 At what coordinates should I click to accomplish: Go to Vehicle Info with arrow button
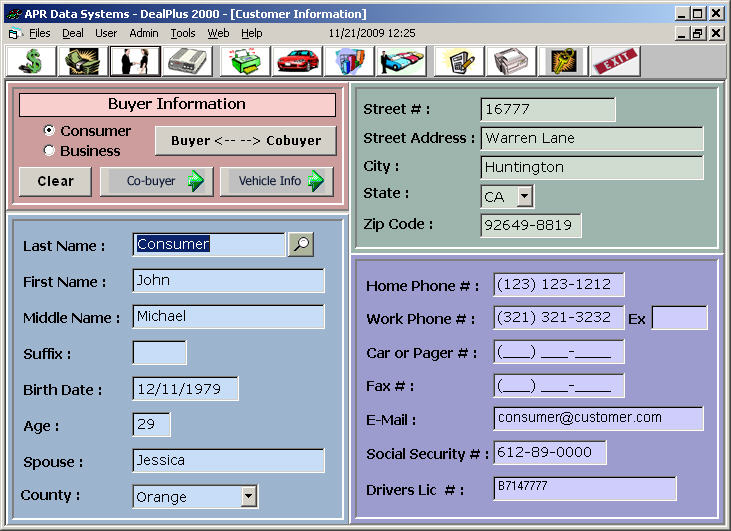tap(277, 181)
